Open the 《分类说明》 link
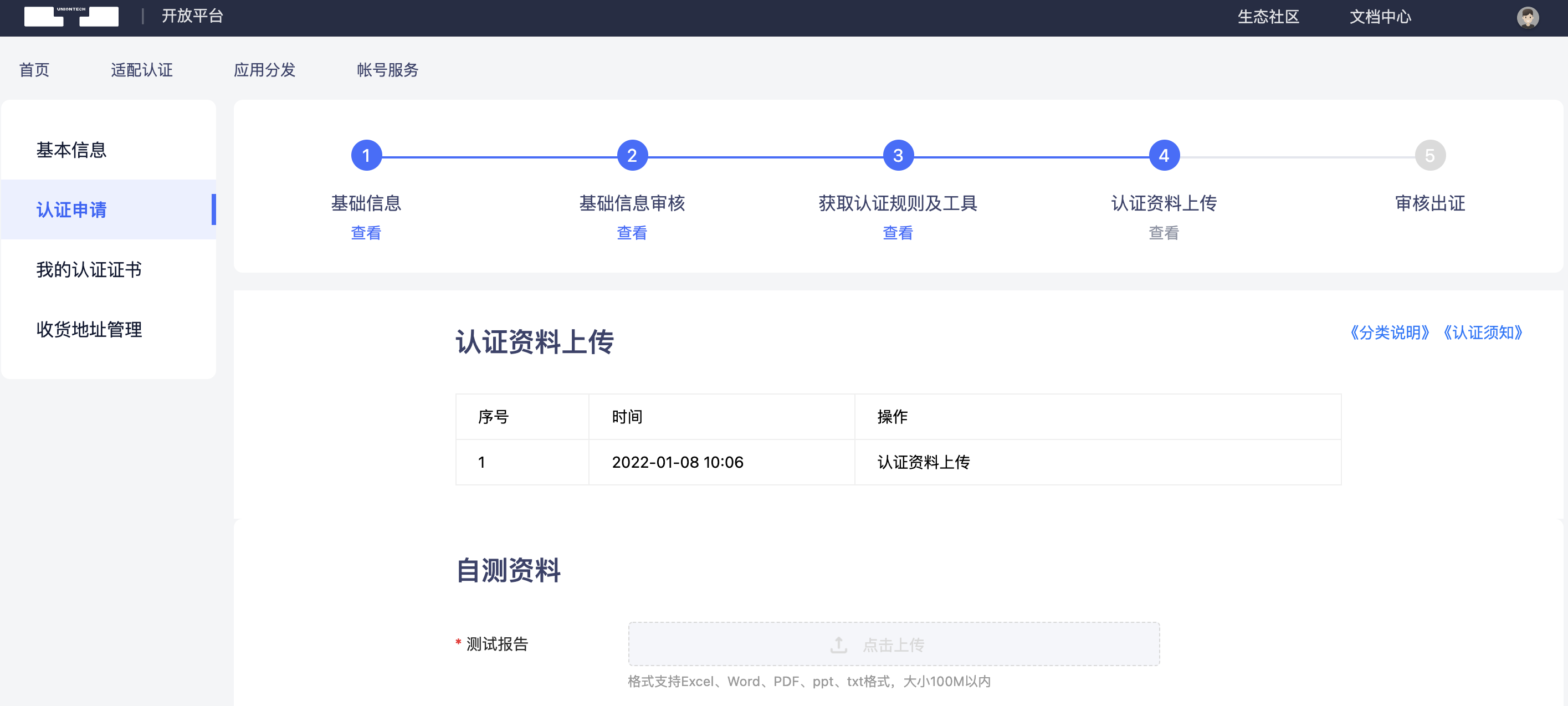This screenshot has width=1568, height=706. tap(1389, 332)
